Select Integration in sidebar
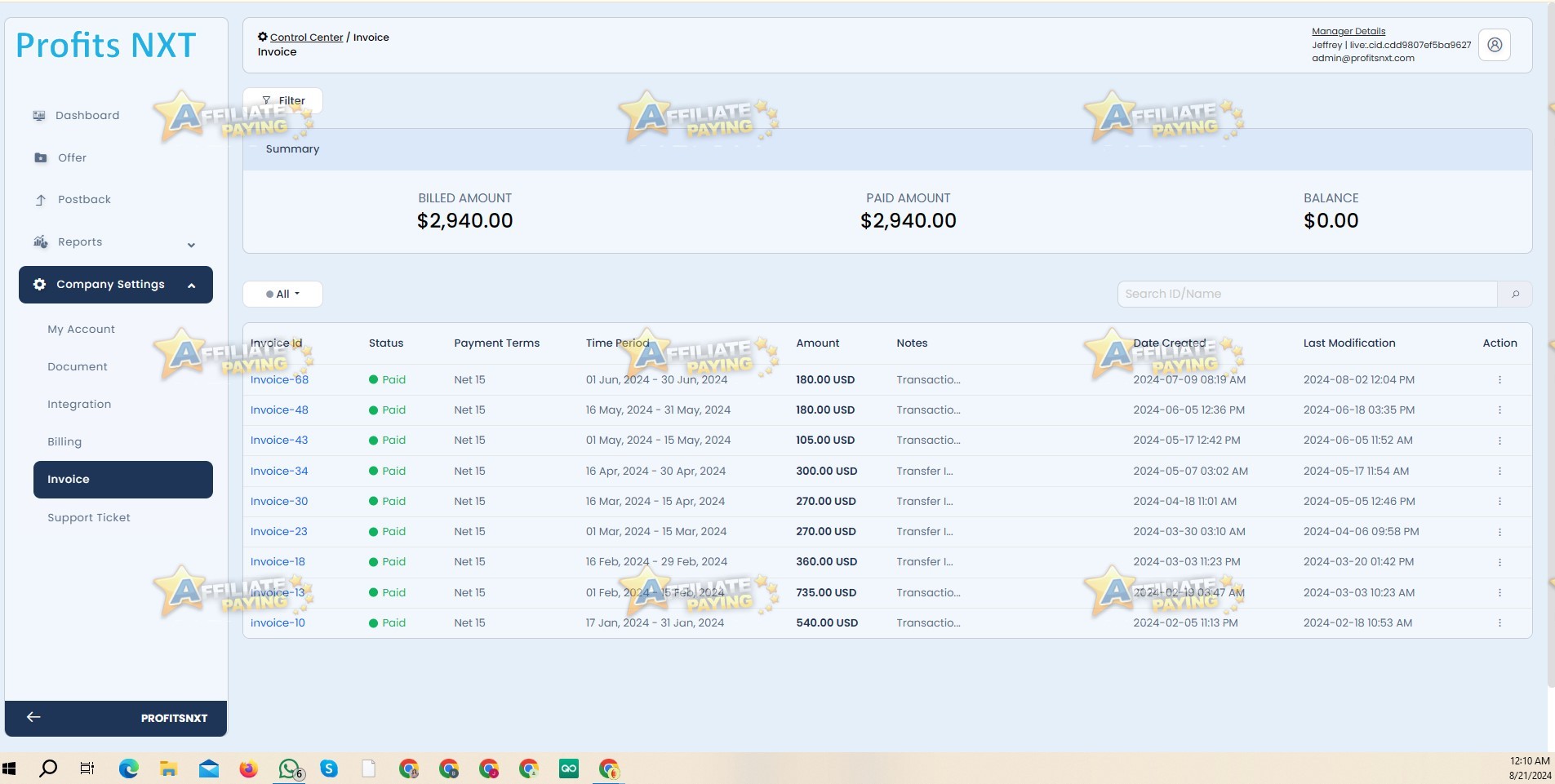Image resolution: width=1555 pixels, height=784 pixels. click(x=79, y=405)
